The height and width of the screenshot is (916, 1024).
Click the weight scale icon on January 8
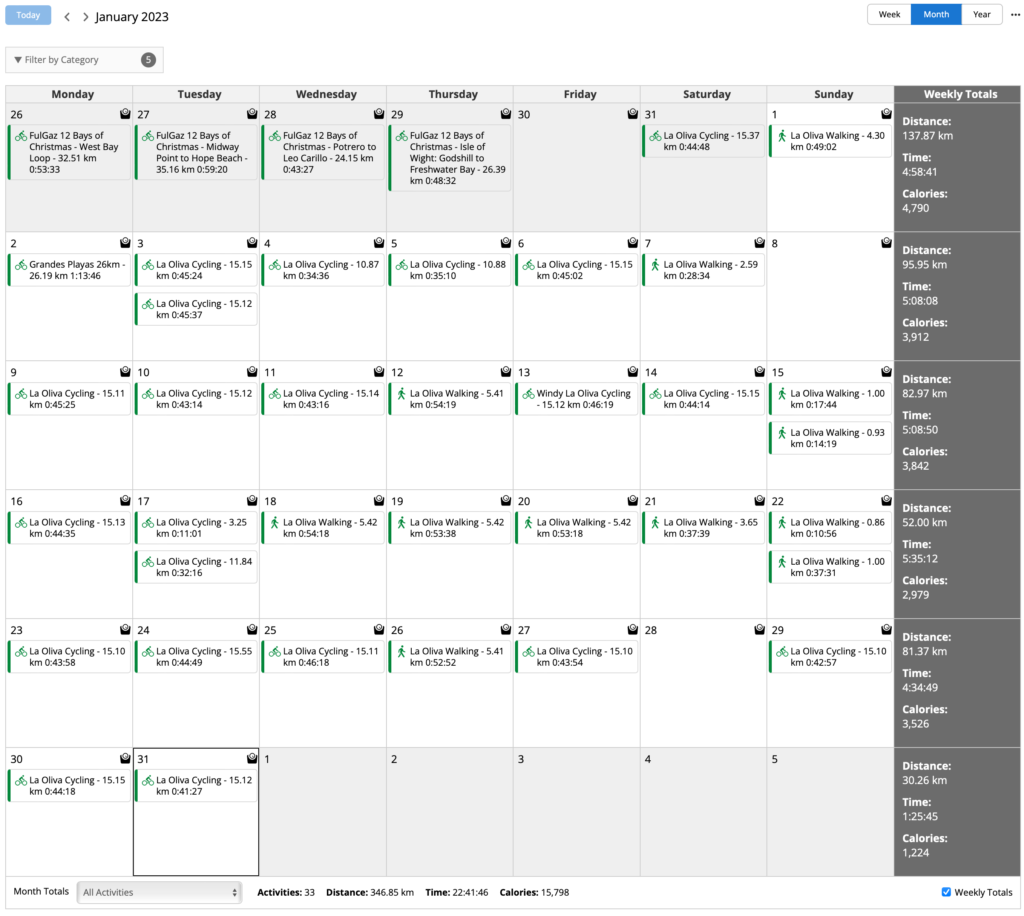pyautogui.click(x=886, y=243)
